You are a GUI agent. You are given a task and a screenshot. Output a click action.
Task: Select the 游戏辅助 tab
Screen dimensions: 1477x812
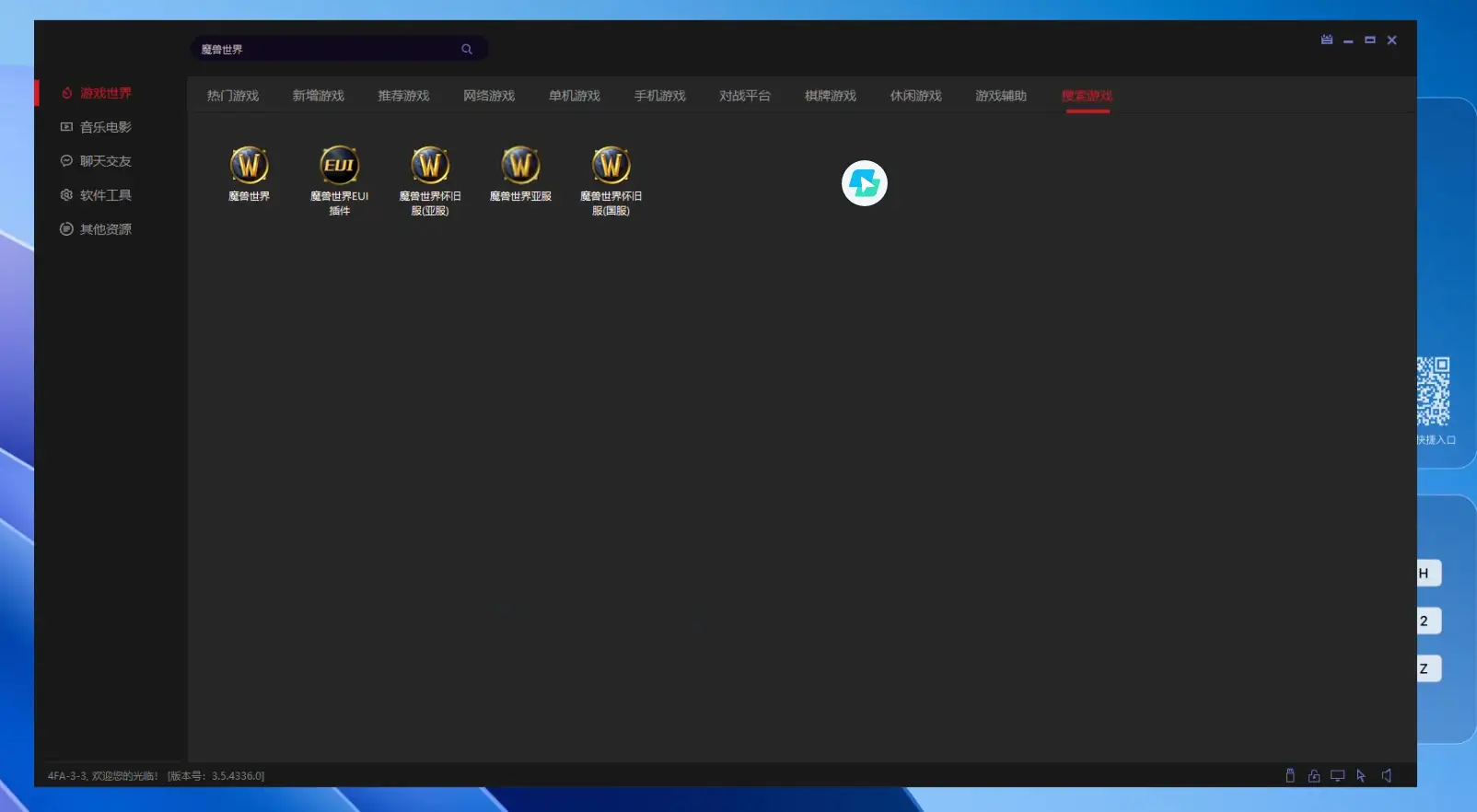tap(1001, 96)
